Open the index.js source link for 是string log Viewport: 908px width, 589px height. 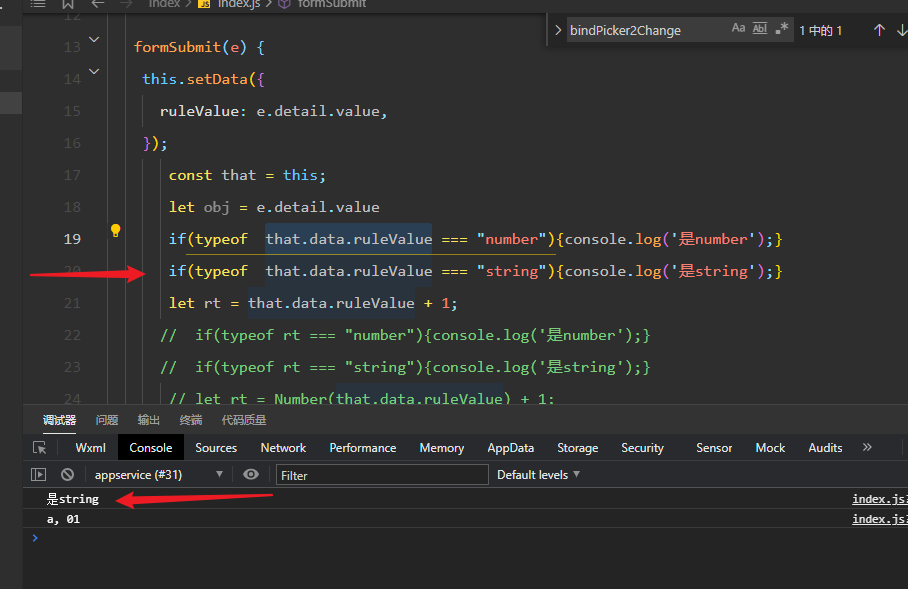pyautogui.click(x=880, y=499)
